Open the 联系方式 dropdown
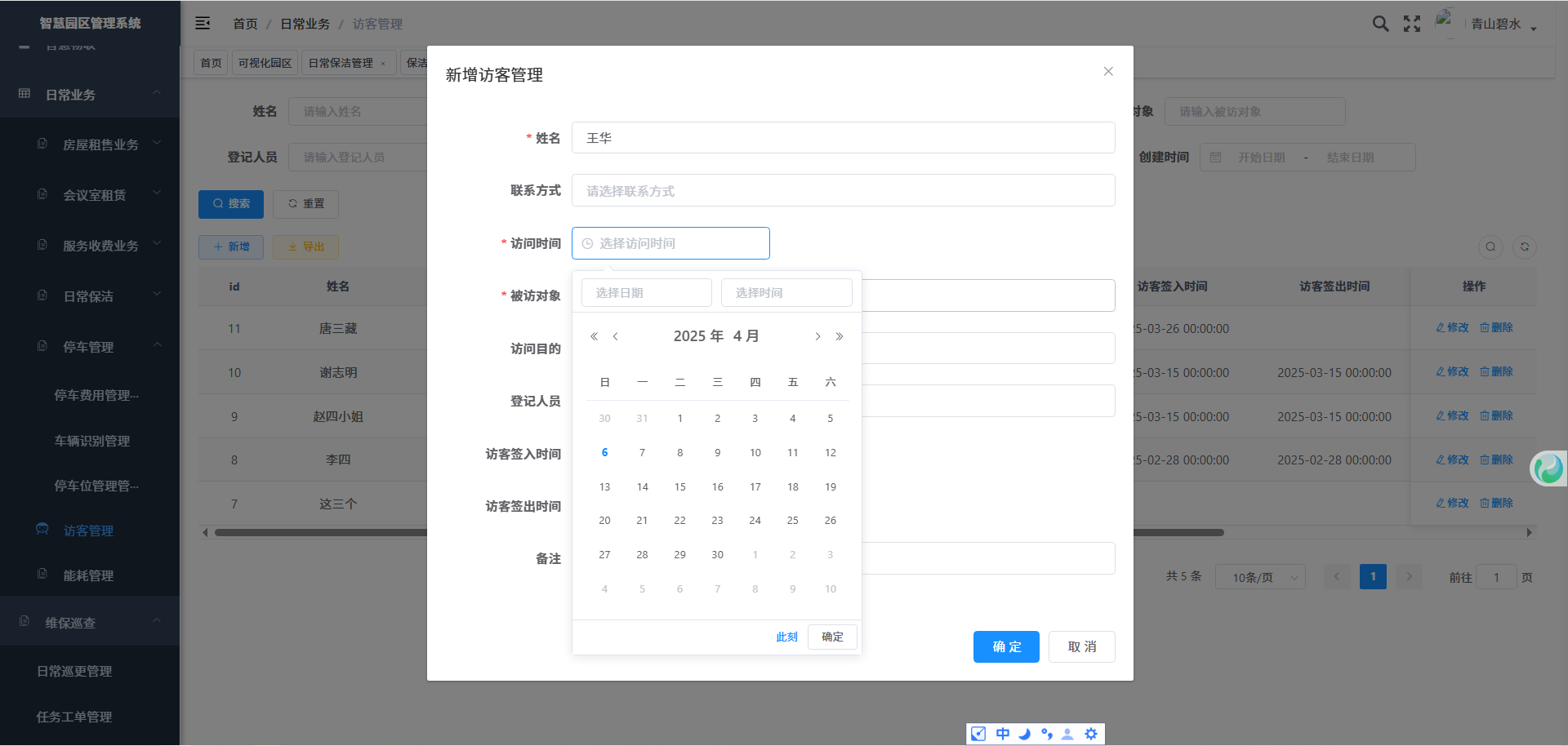Screen dimensions: 1568x746 843,191
